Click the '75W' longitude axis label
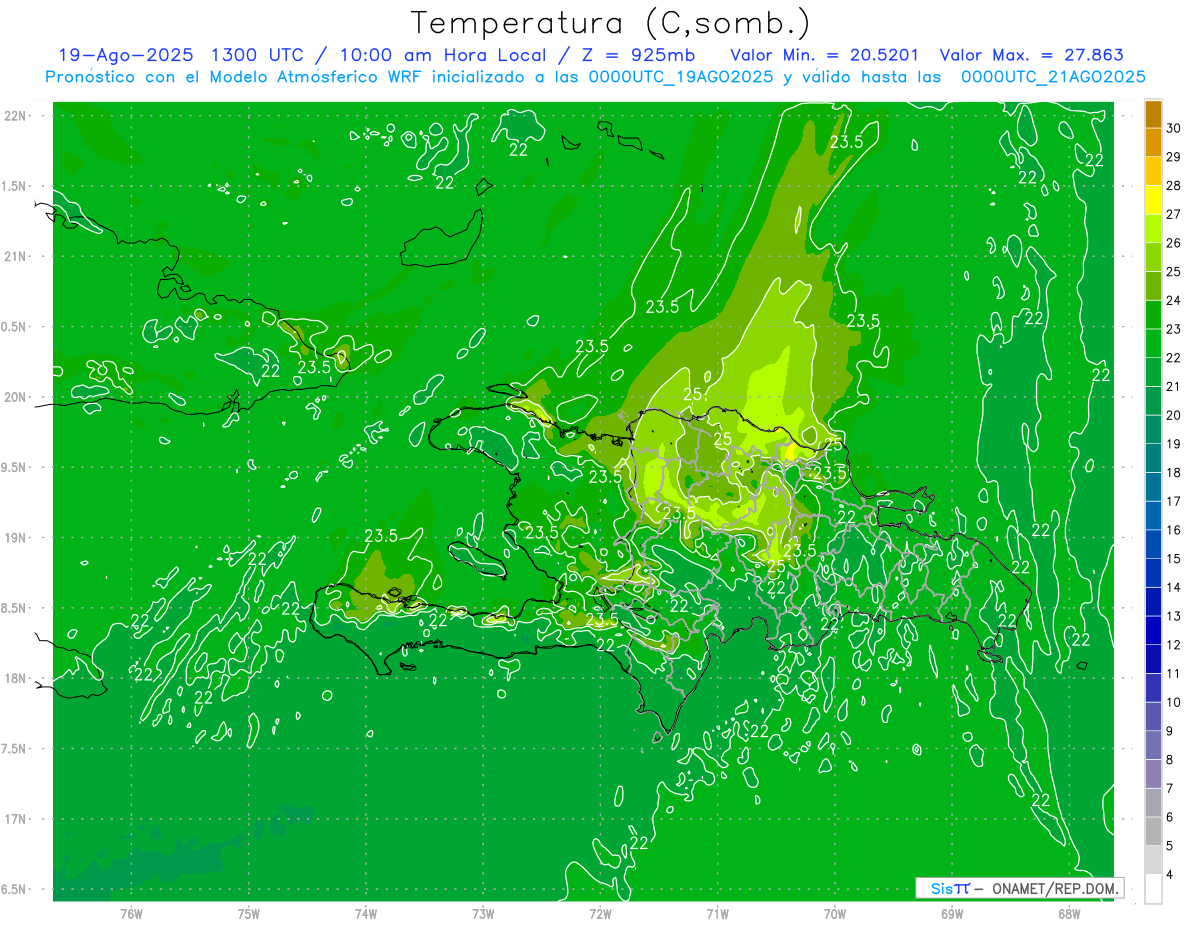 248,913
